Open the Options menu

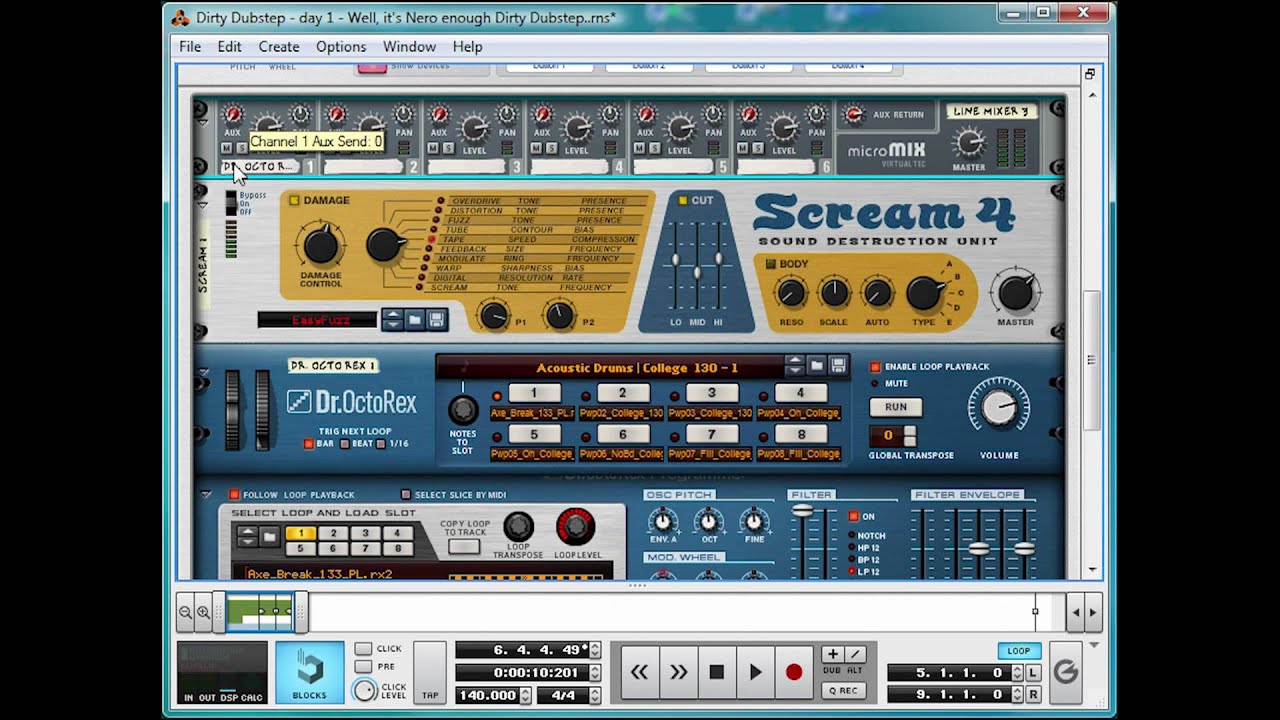[341, 47]
